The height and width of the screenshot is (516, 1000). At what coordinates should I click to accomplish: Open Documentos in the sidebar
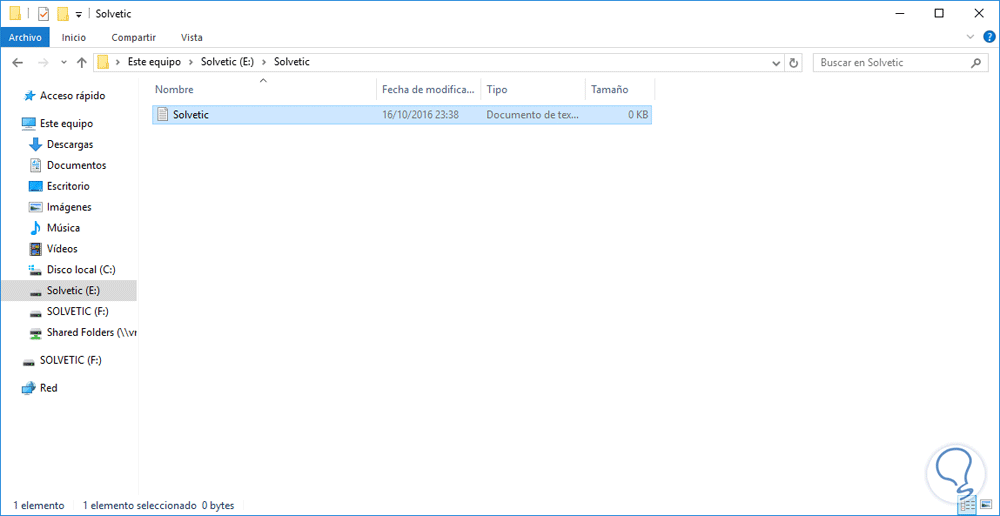77,165
